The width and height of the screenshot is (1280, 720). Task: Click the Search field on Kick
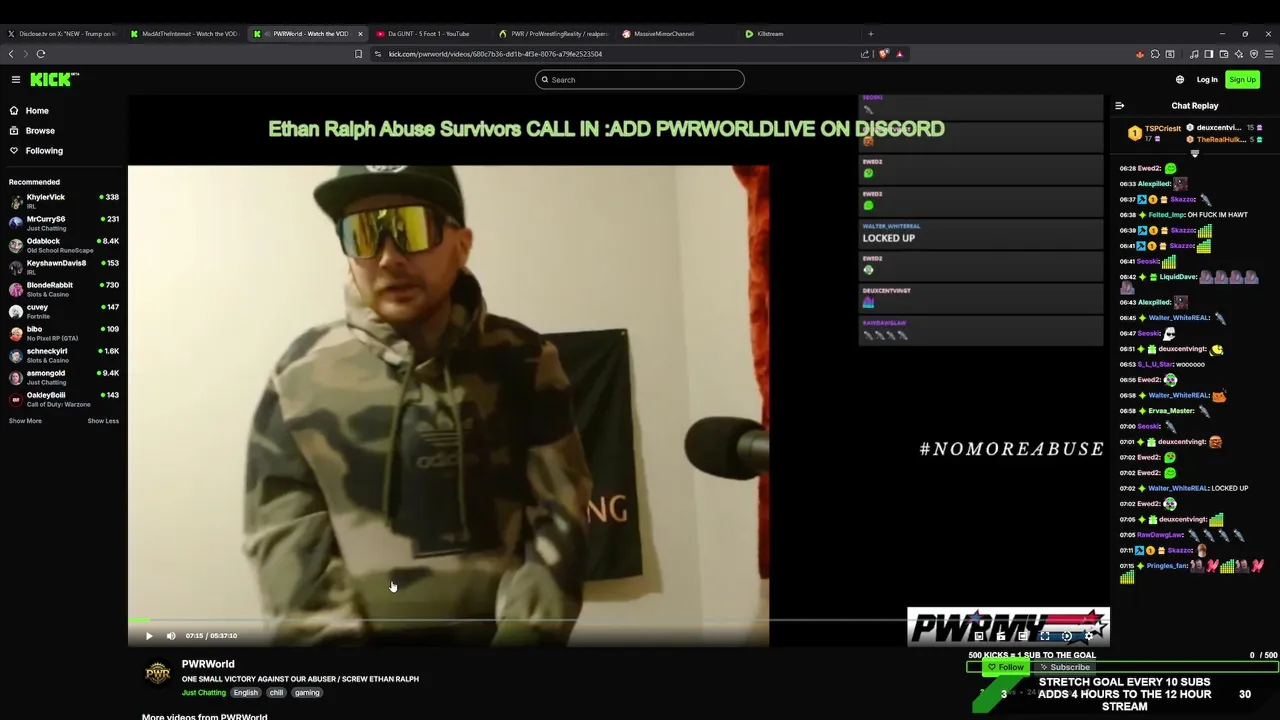point(640,80)
